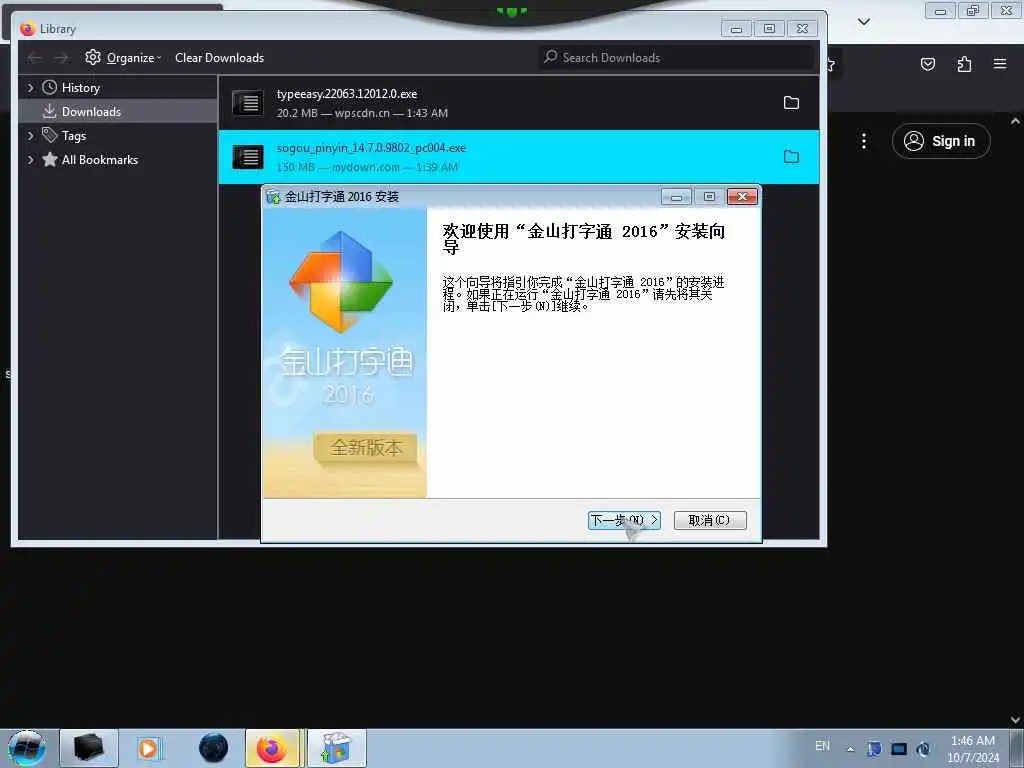Click the Library forward arrow
This screenshot has height=768, width=1024.
coord(61,57)
